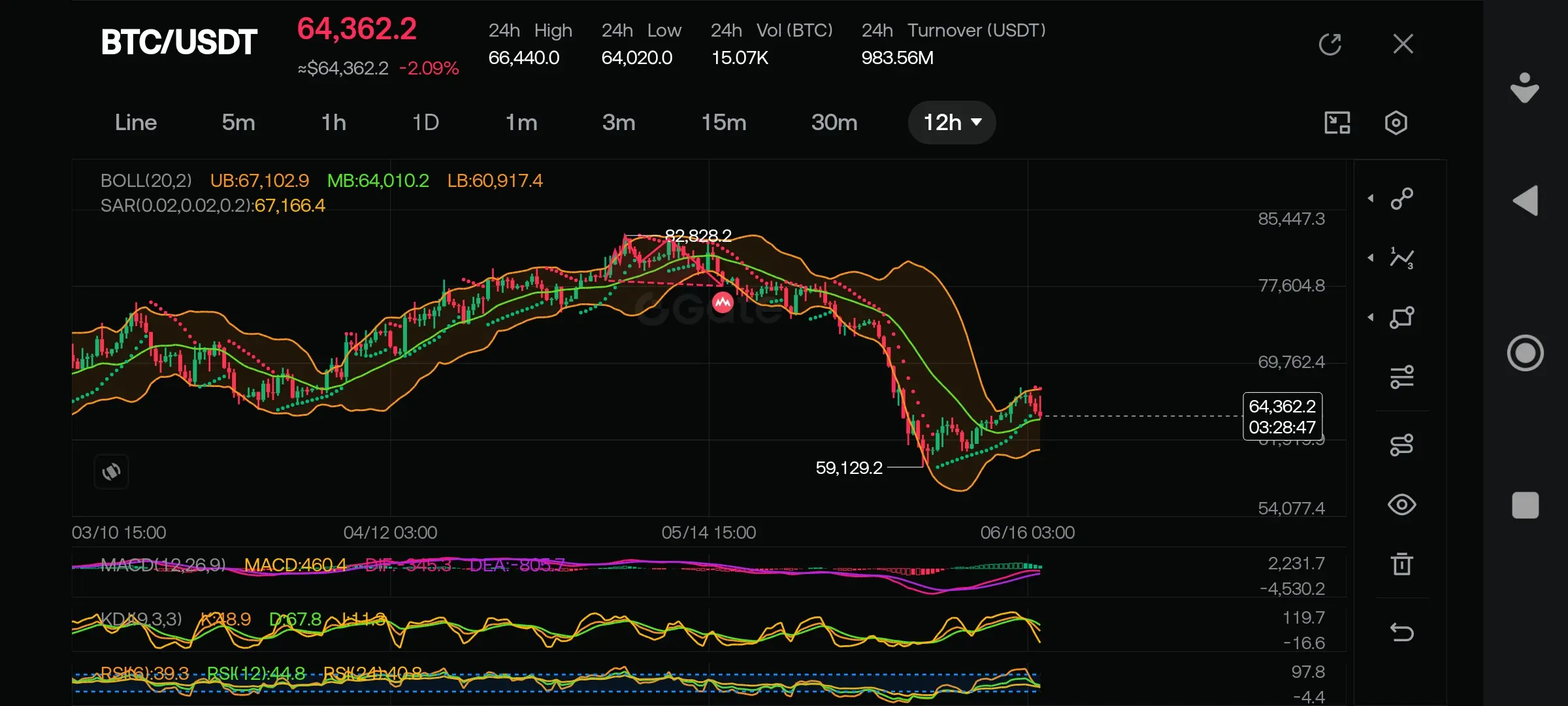Image resolution: width=1568 pixels, height=706 pixels.
Task: Tap the red event marker on chart
Action: [x=723, y=303]
